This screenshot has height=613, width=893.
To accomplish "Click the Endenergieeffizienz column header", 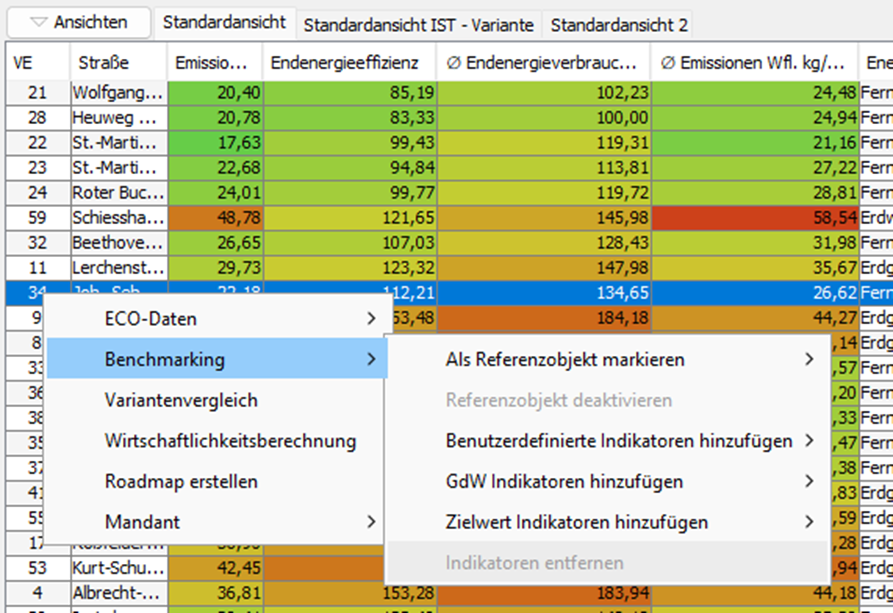I will [x=350, y=63].
